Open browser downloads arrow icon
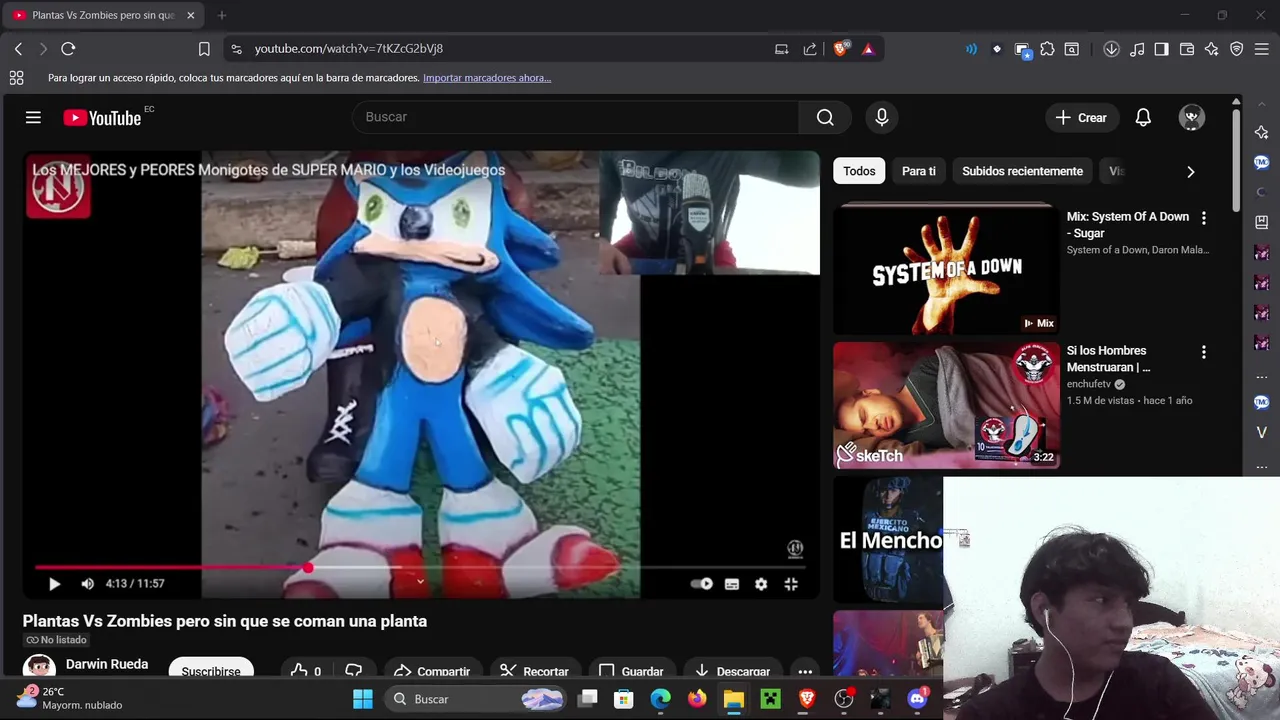This screenshot has height=720, width=1280. (x=1111, y=49)
